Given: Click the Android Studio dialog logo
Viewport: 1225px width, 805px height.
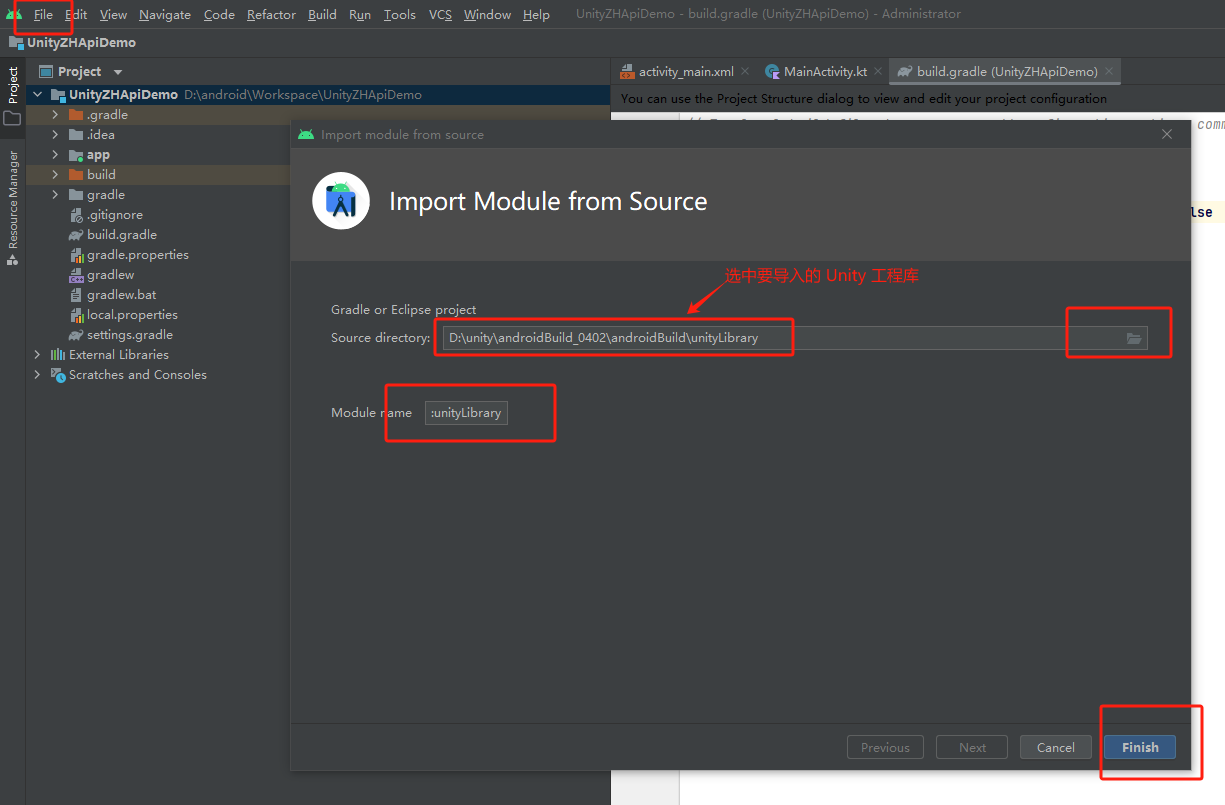Looking at the screenshot, I should coord(341,201).
